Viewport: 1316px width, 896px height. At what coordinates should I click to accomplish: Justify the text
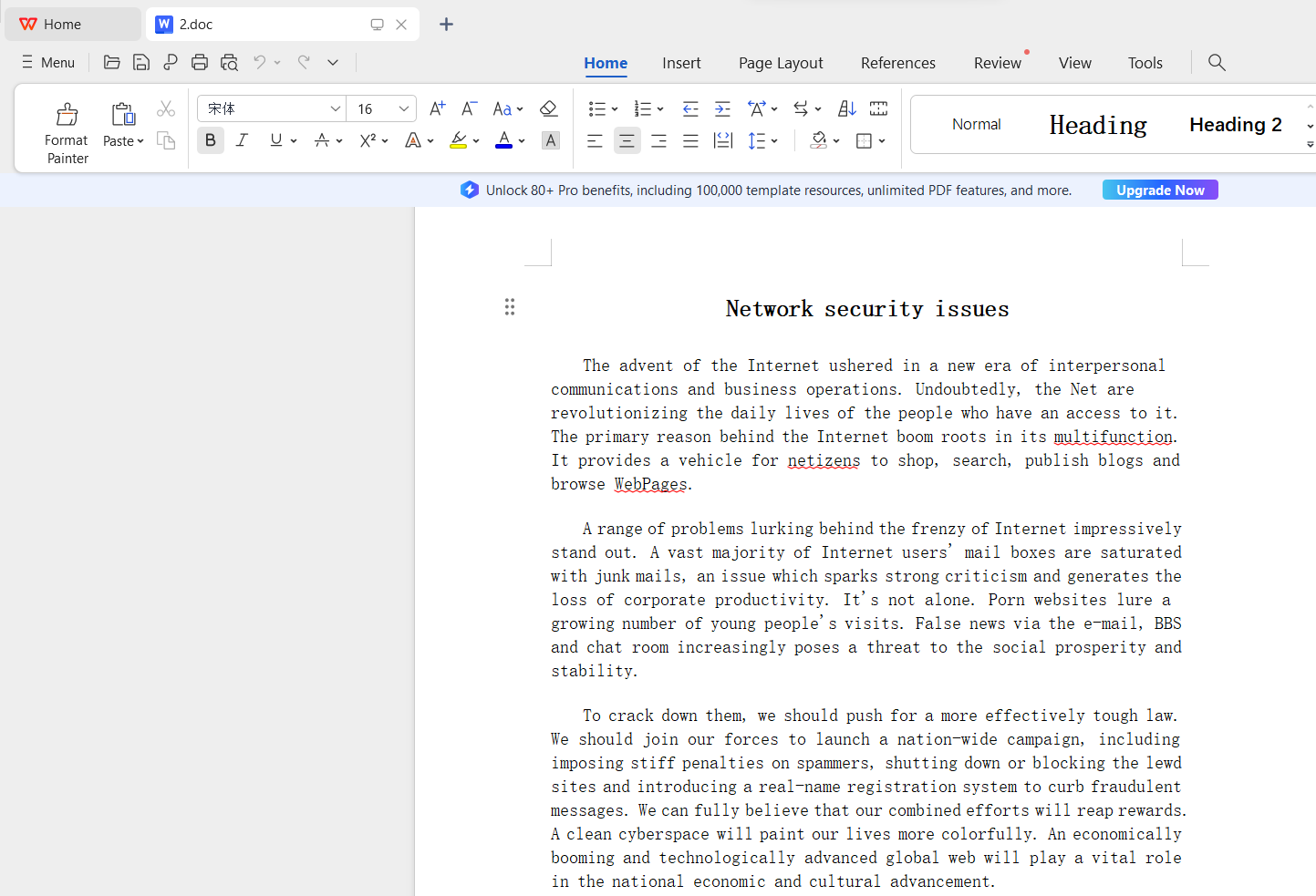tap(690, 140)
